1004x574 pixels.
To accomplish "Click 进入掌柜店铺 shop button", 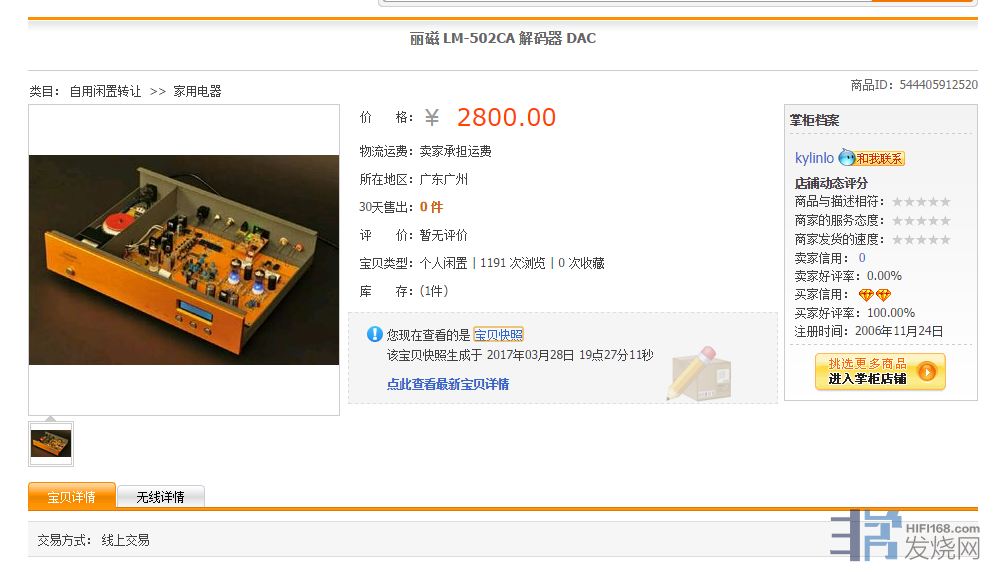I will [x=880, y=372].
